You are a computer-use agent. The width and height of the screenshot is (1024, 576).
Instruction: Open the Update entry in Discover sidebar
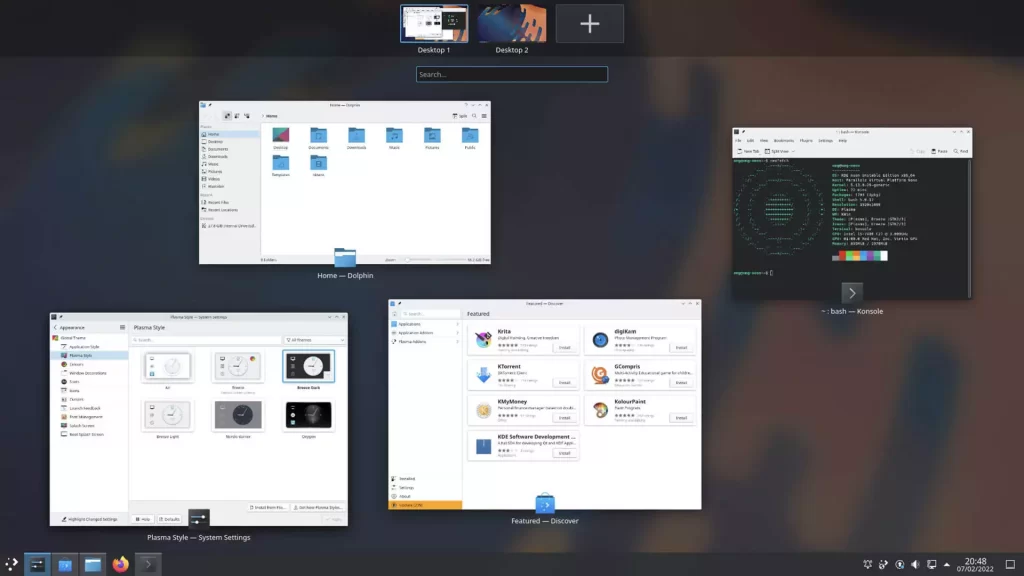pos(426,505)
